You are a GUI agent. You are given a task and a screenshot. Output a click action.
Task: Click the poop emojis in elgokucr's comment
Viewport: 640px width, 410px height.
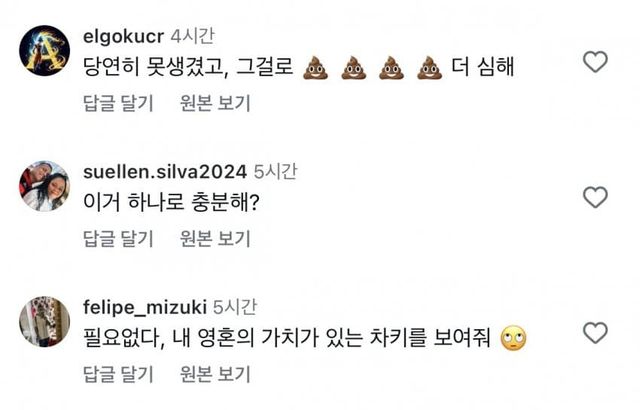(372, 68)
